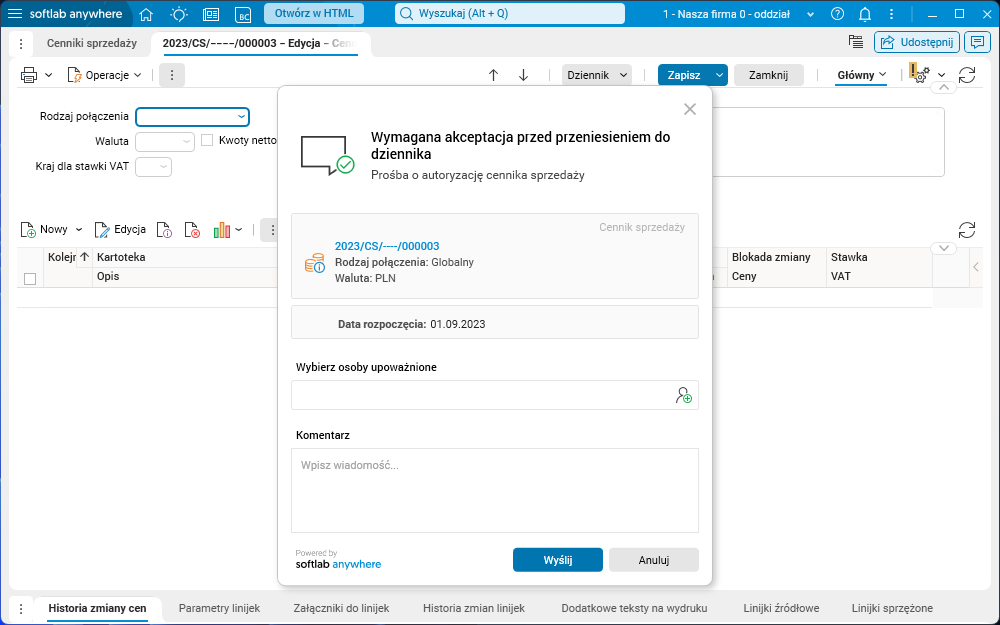The width and height of the screenshot is (1000, 625).
Task: Click the Wyślij button
Action: (x=557, y=560)
